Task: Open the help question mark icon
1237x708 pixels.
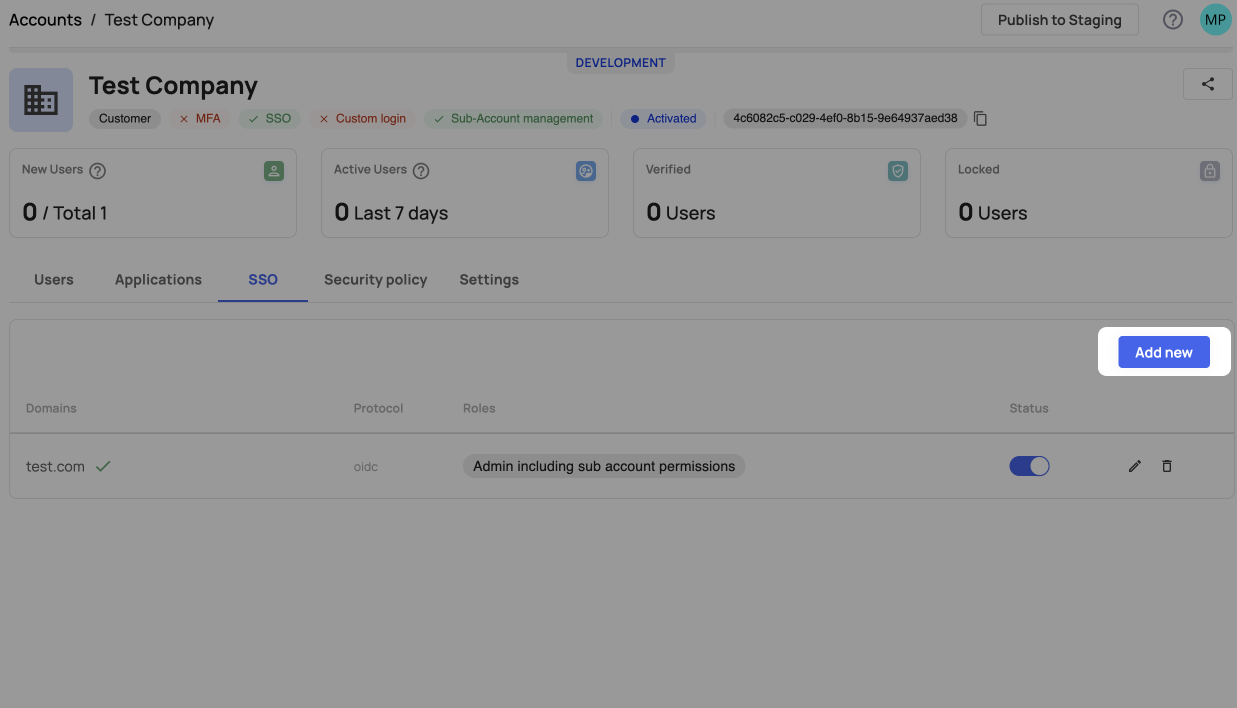Action: click(x=1173, y=20)
